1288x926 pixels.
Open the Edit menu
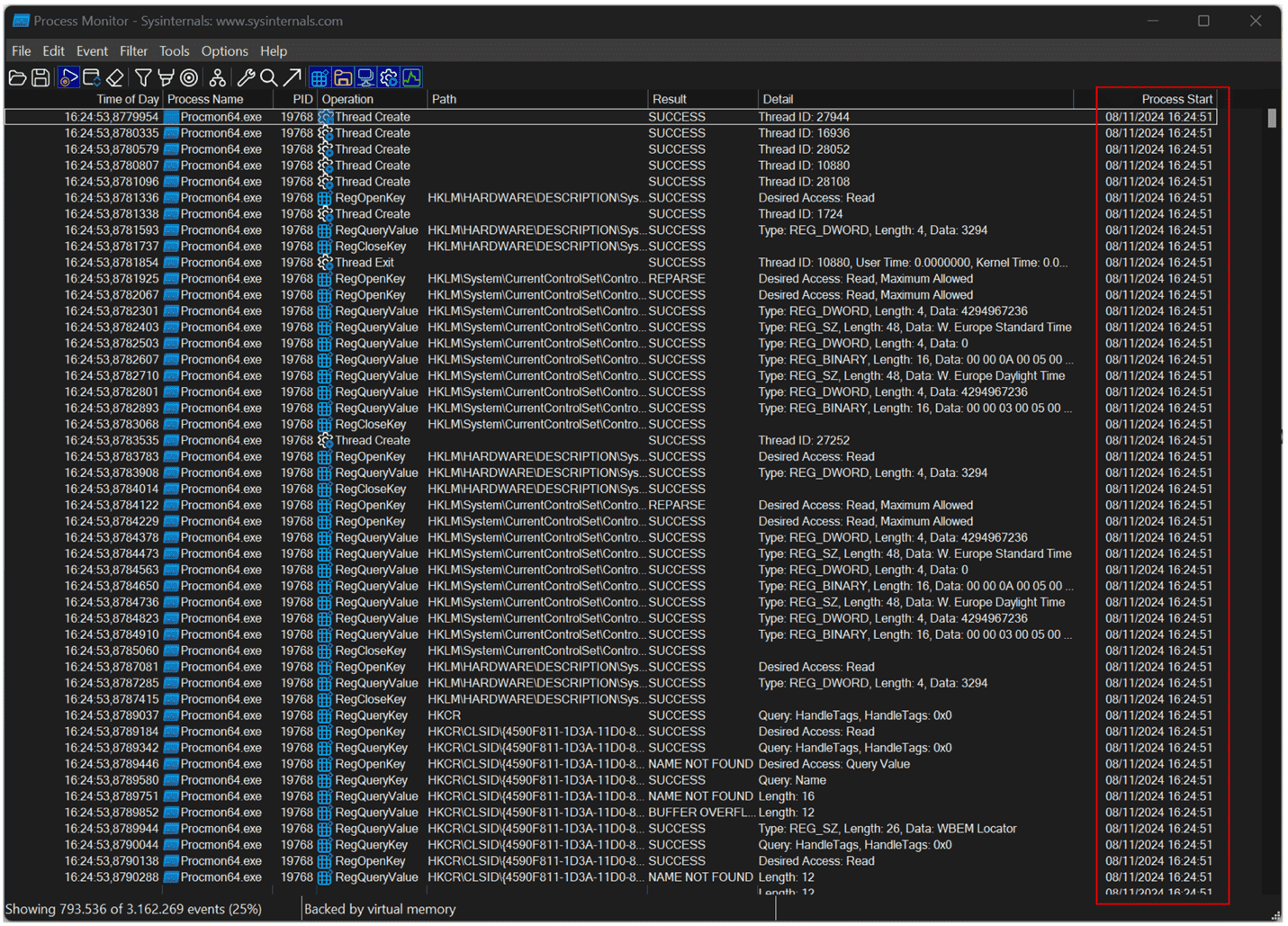tap(54, 51)
